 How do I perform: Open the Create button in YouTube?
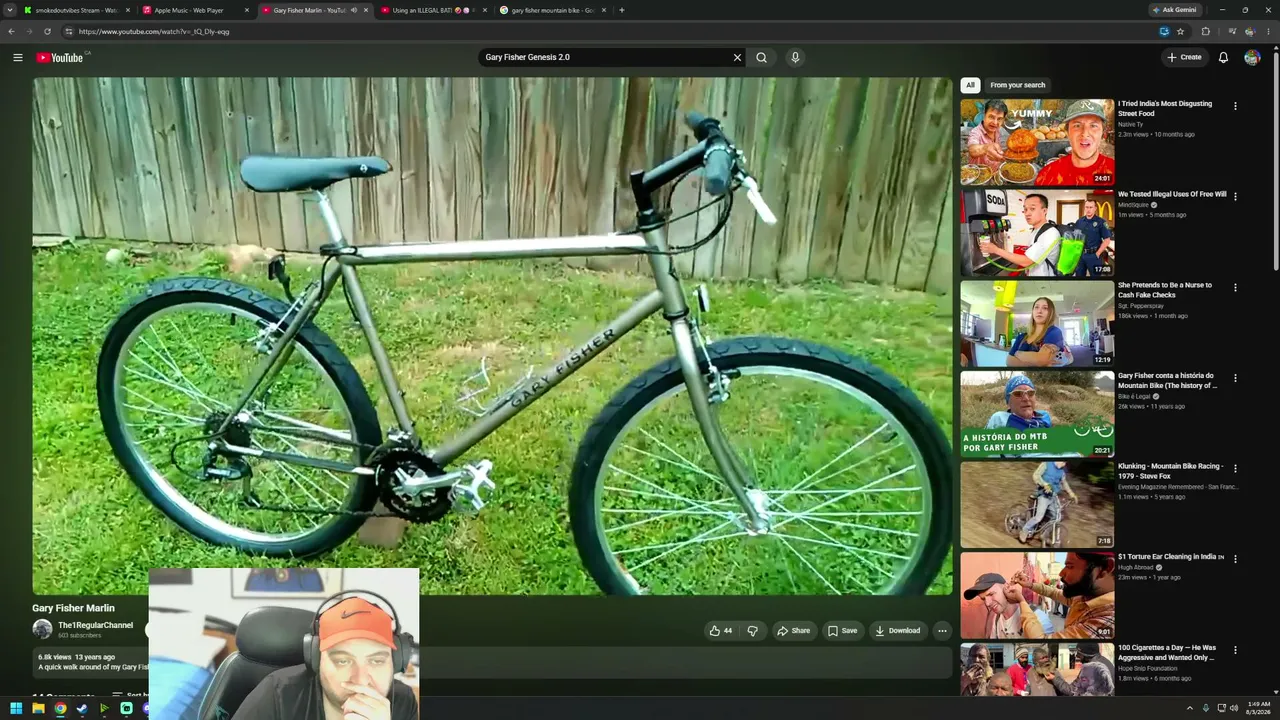click(1184, 57)
